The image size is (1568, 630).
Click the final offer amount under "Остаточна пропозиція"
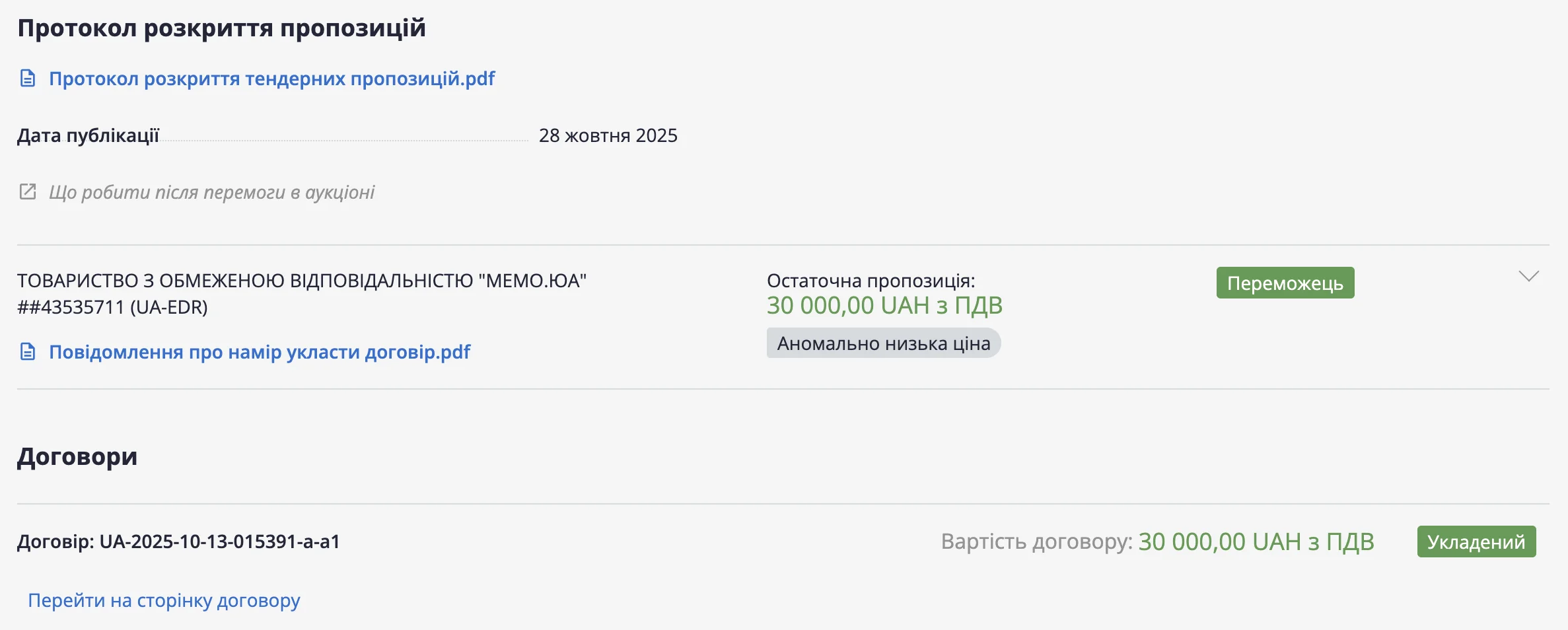(884, 306)
